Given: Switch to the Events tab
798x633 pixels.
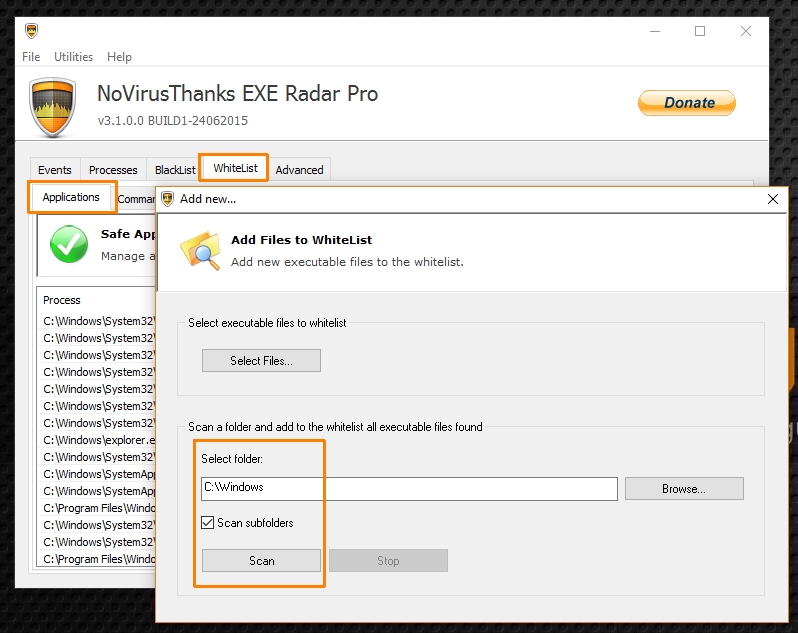Looking at the screenshot, I should [54, 170].
